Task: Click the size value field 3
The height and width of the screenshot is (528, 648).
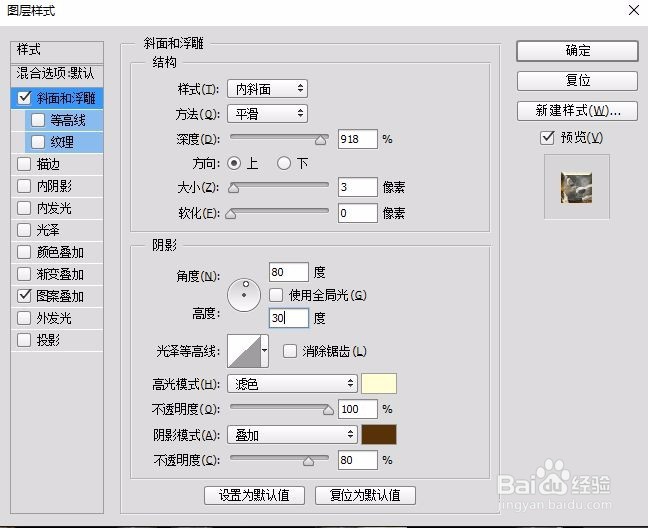Action: click(x=357, y=187)
